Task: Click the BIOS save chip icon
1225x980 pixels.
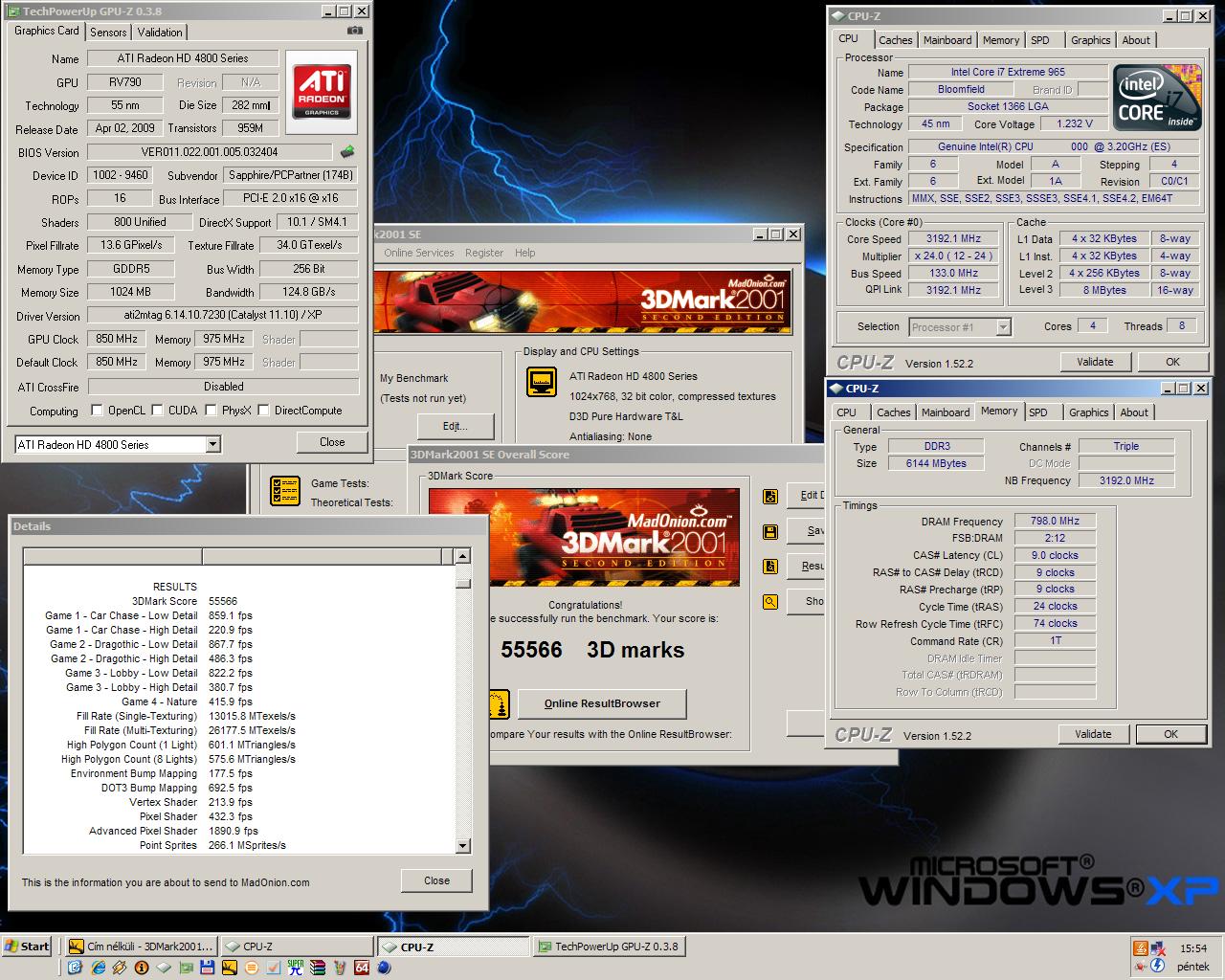Action: click(x=347, y=152)
